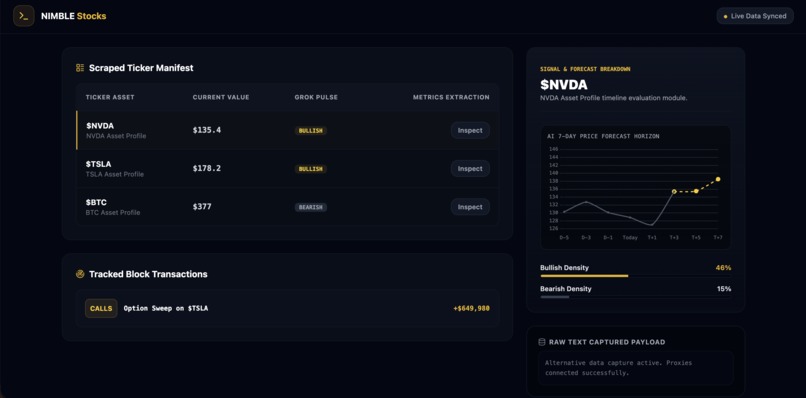Click the Tracked Block Transactions icon
Viewport: 806px width, 398px height.
[80, 274]
